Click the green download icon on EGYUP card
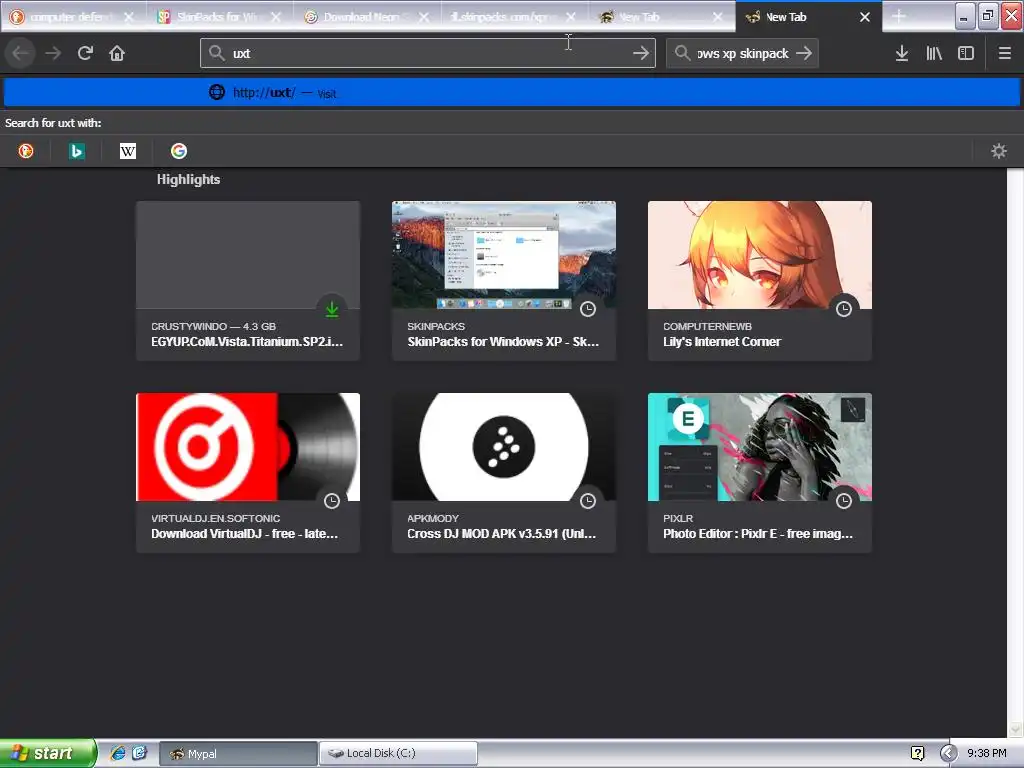Viewport: 1024px width, 768px height. (332, 309)
